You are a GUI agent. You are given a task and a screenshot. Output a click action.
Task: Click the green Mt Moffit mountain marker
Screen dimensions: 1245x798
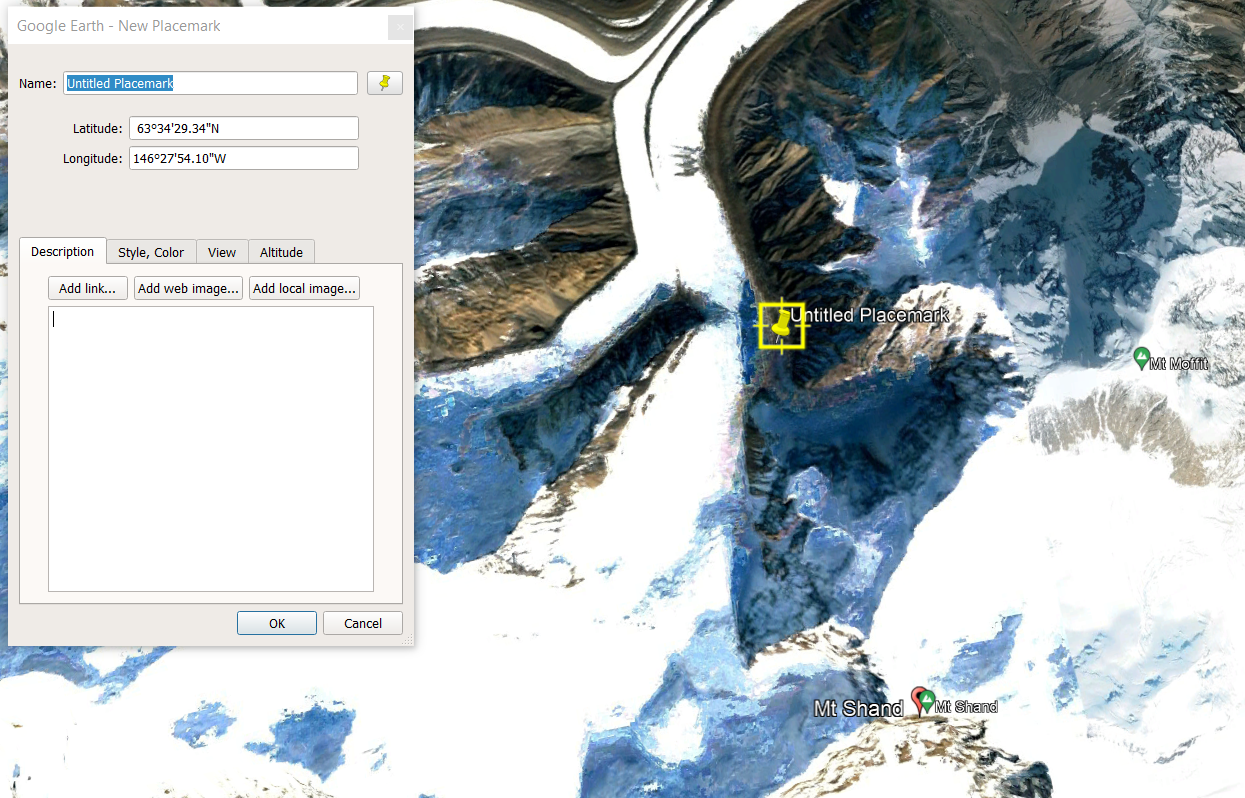pyautogui.click(x=1141, y=357)
